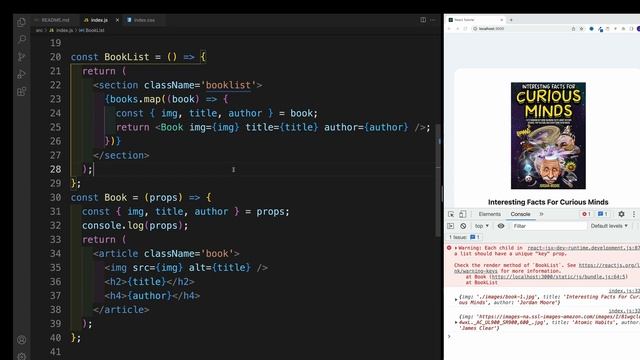
Task: Split the editor to the right
Action: [423, 20]
